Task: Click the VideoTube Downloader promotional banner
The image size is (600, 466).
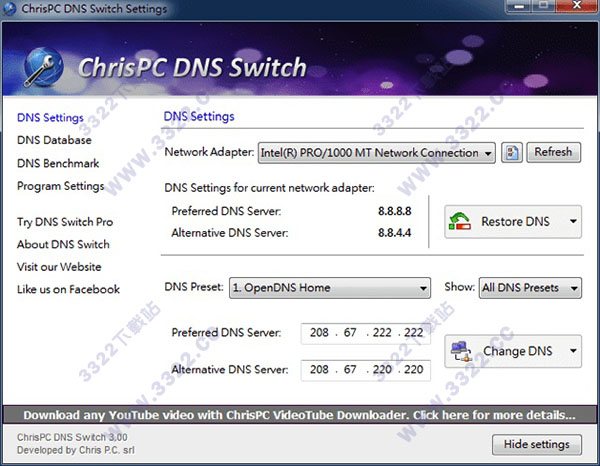Action: pyautogui.click(x=299, y=415)
